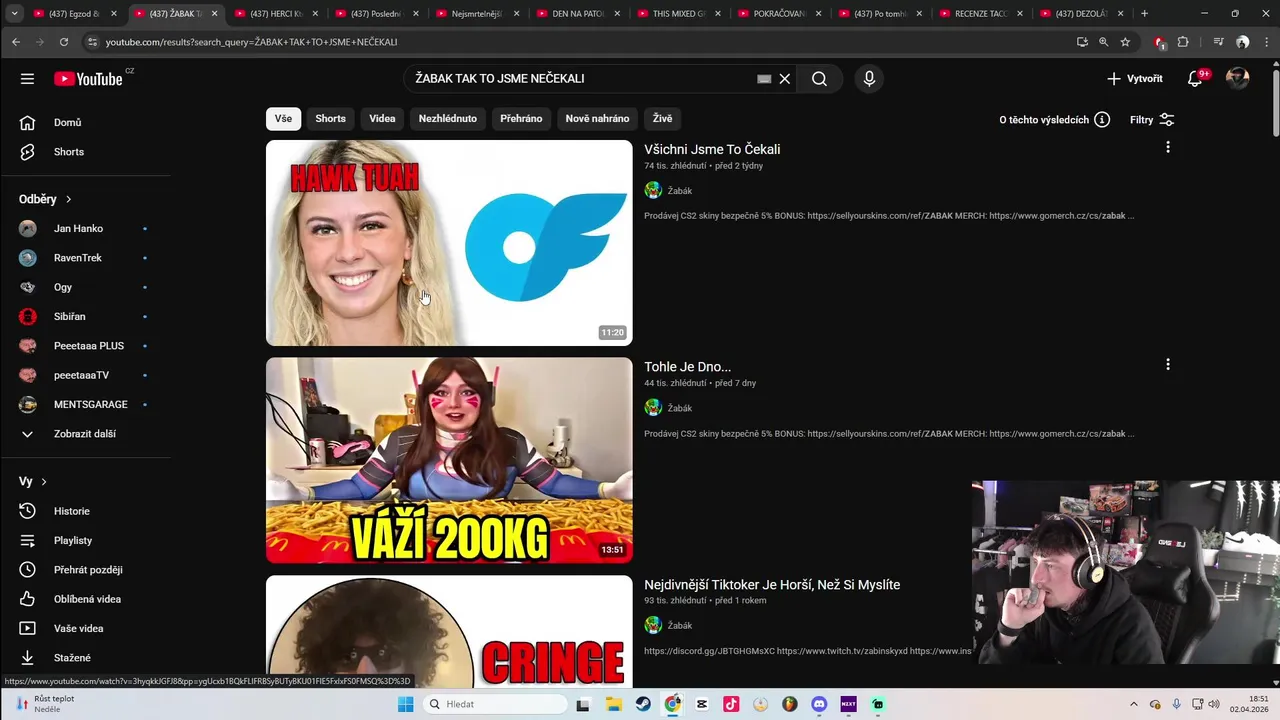Click the magnifier search button

(x=819, y=79)
